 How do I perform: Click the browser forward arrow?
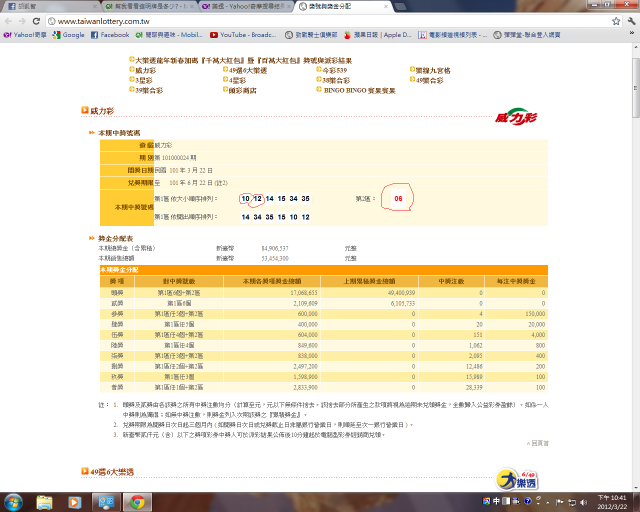tap(22, 21)
